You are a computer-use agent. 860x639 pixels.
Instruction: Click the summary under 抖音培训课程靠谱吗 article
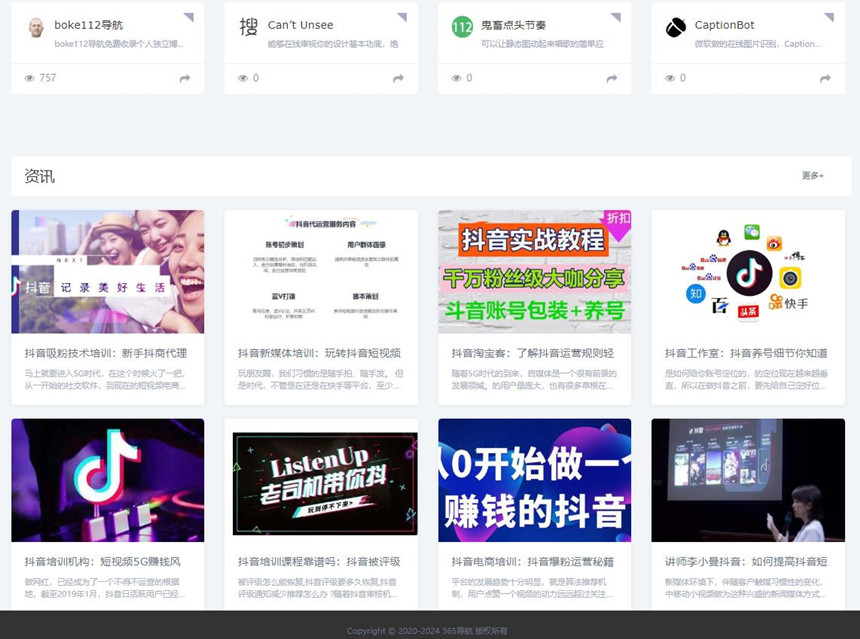click(x=318, y=588)
